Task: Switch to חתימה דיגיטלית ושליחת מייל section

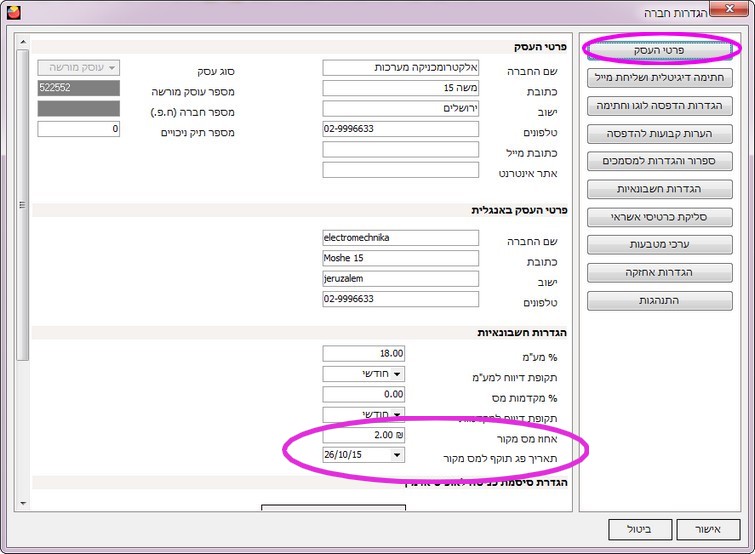Action: click(658, 77)
